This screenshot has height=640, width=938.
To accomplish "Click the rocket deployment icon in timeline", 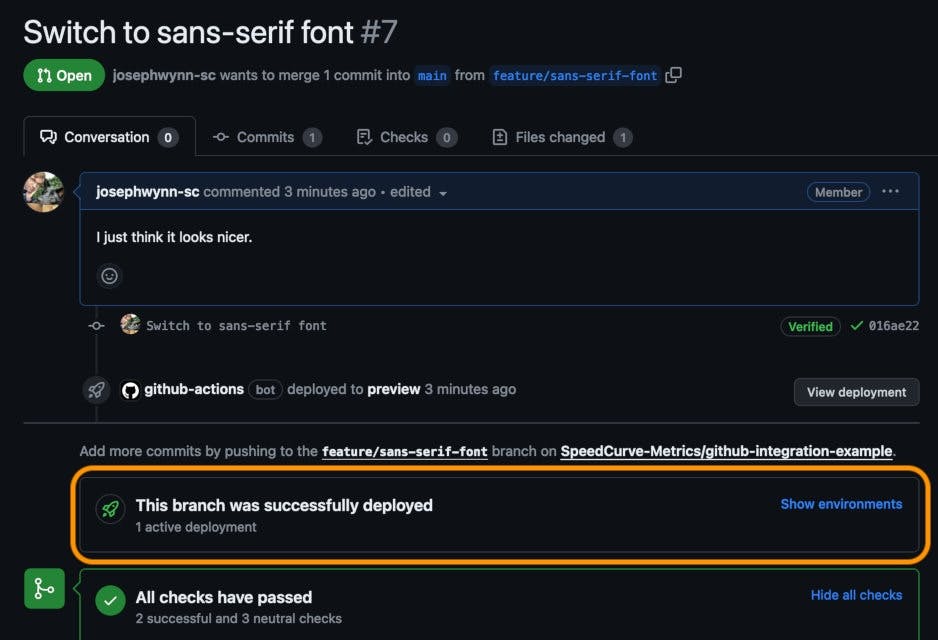I will coord(96,390).
